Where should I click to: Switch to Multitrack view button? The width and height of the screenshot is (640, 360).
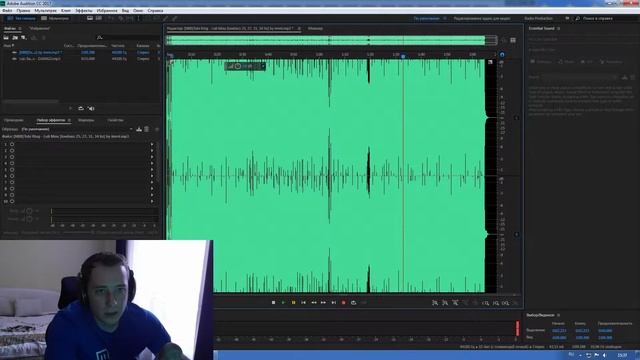pos(55,18)
